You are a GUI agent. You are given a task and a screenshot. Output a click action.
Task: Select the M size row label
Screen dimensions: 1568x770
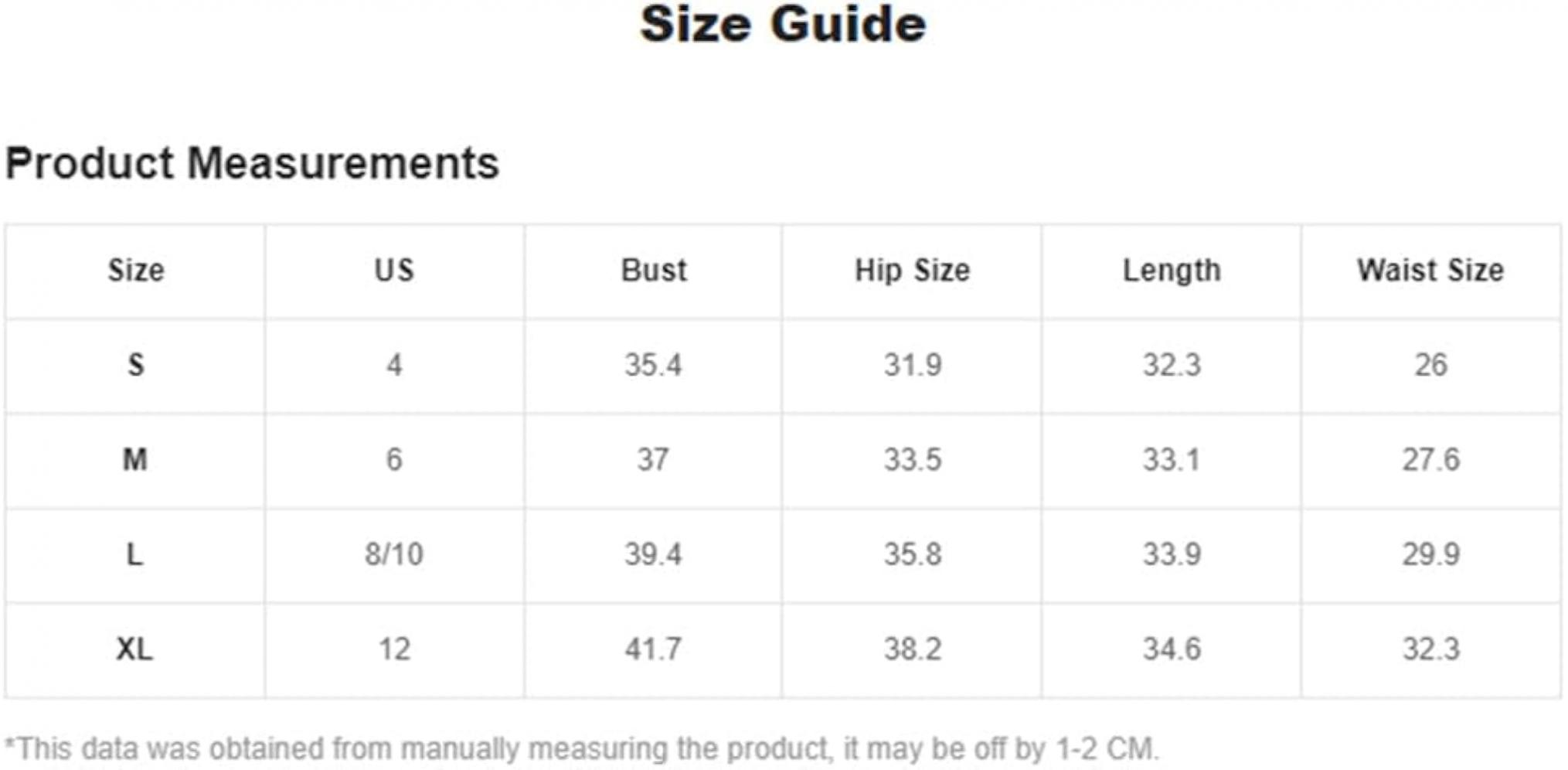coord(135,460)
